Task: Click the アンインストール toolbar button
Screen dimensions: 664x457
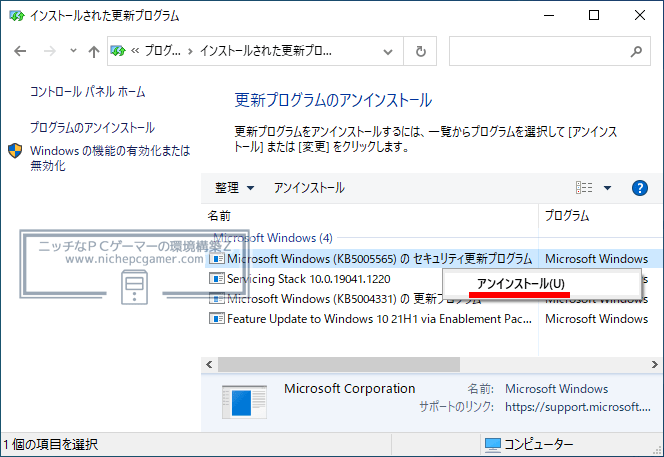Action: [309, 188]
